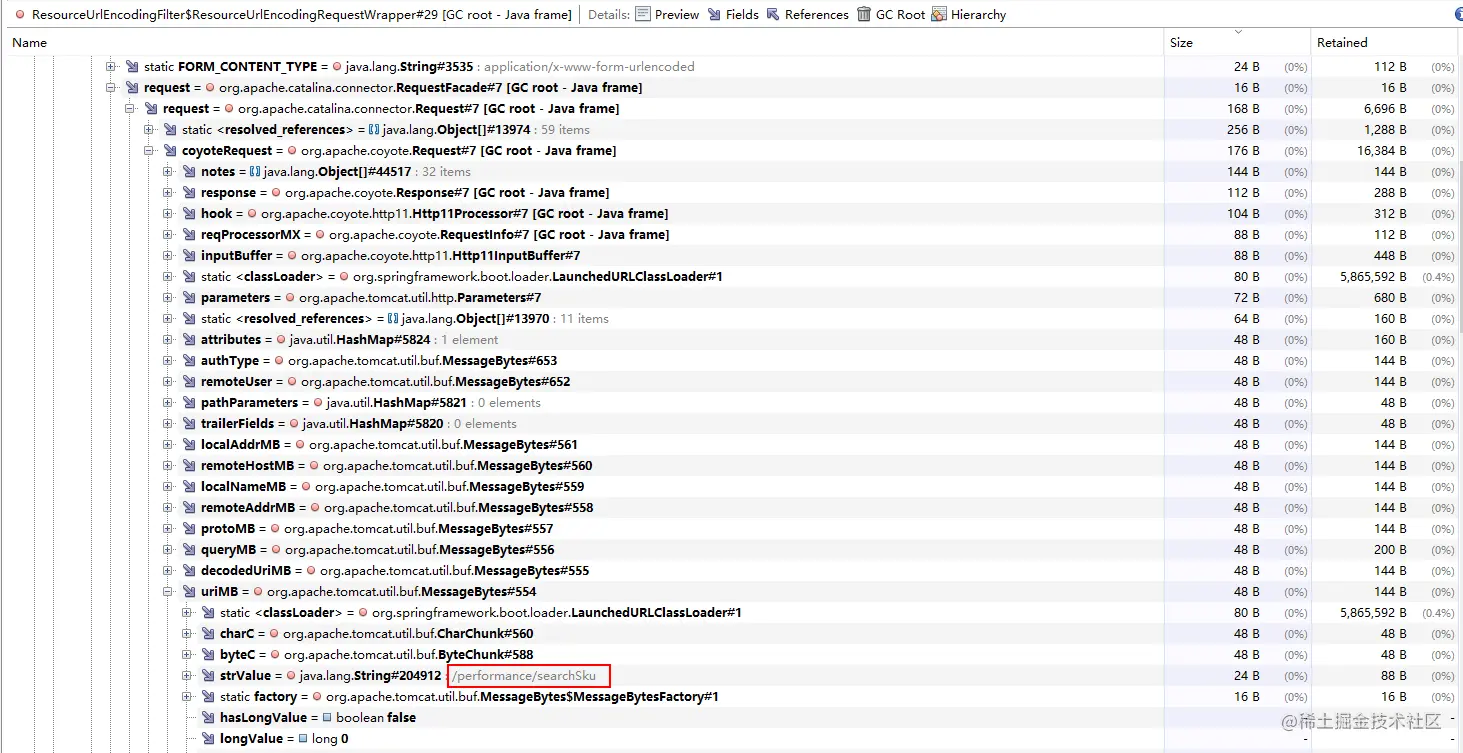Click the field icon of parameters row

tap(189, 298)
